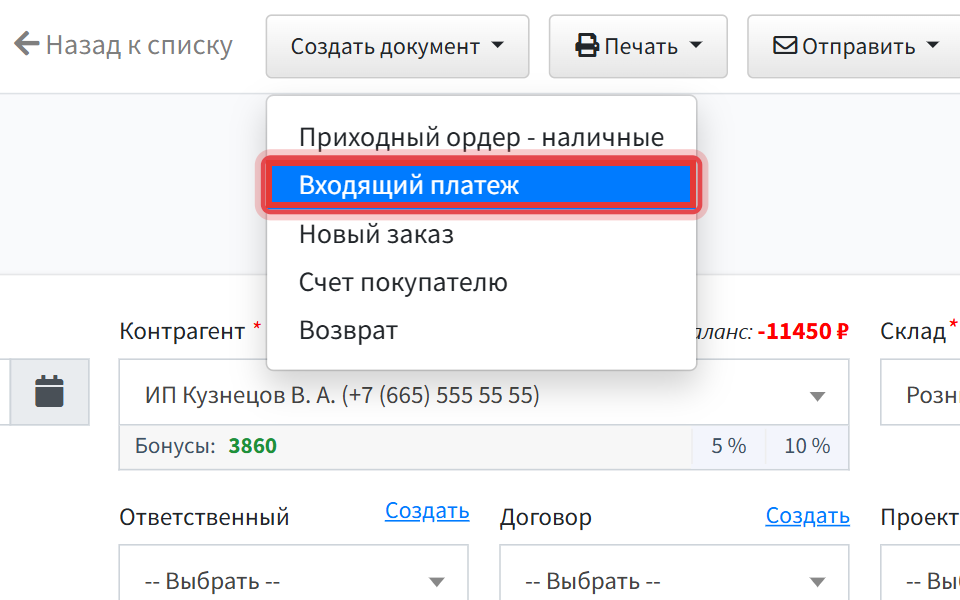Open the Ответственный Выбрать dropdown
960x600 pixels.
point(294,577)
